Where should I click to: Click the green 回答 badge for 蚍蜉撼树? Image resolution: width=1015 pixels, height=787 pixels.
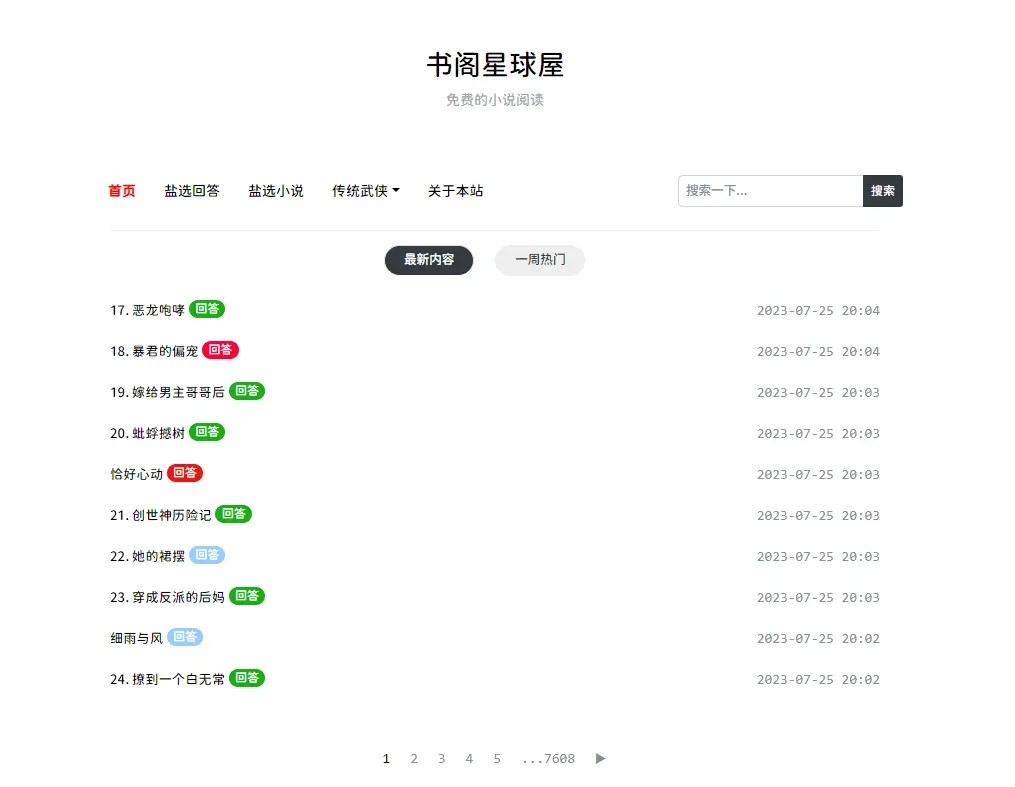[207, 432]
